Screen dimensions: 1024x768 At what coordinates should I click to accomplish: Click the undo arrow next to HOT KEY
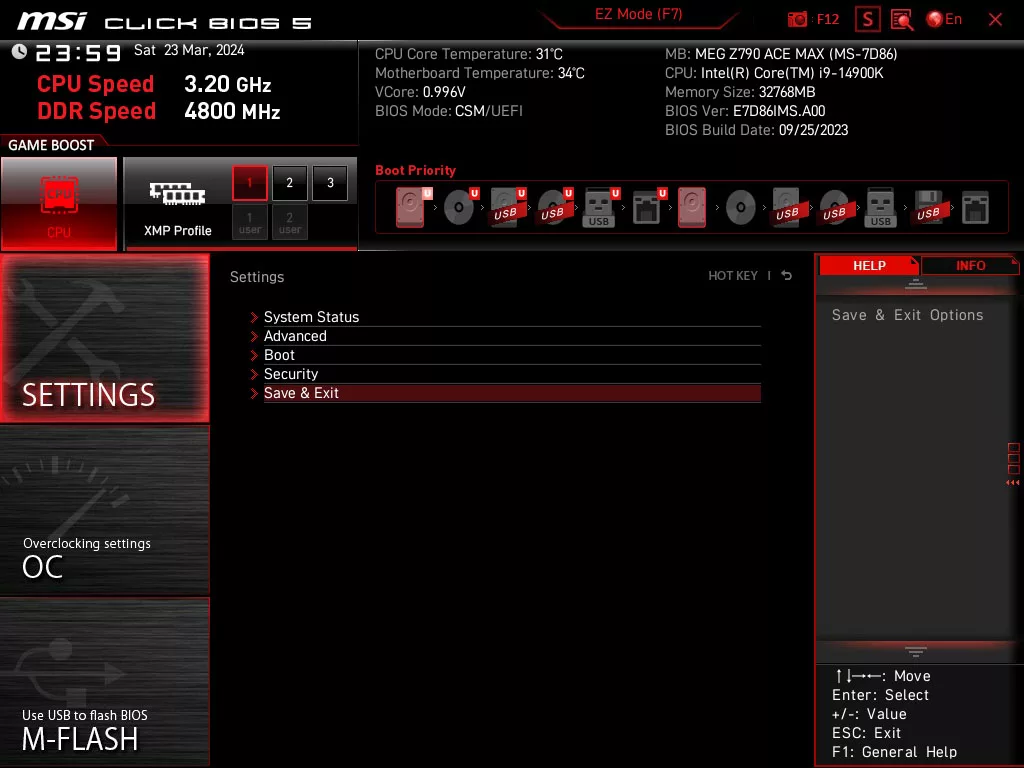[x=786, y=274]
